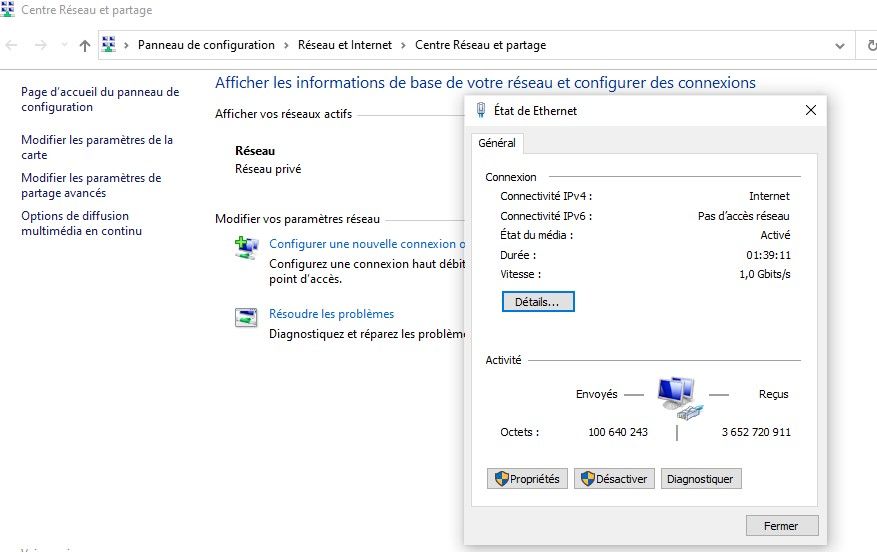Open Modifier les paramètres de la carte
The height and width of the screenshot is (552, 877).
(x=97, y=147)
